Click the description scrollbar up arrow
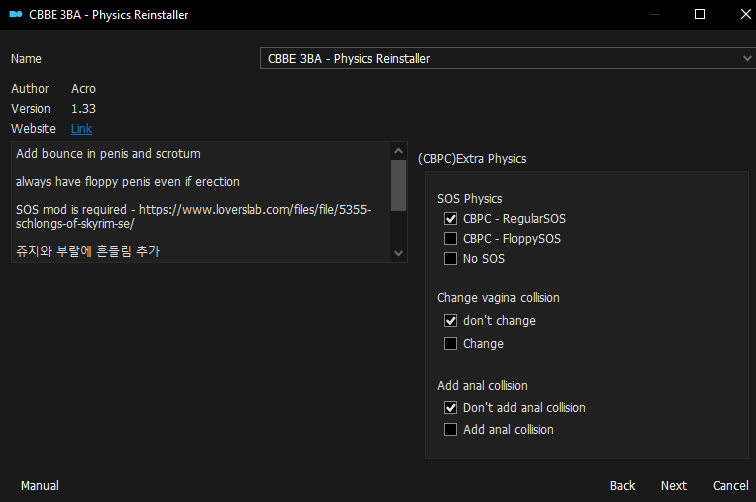The width and height of the screenshot is (756, 502). click(398, 151)
